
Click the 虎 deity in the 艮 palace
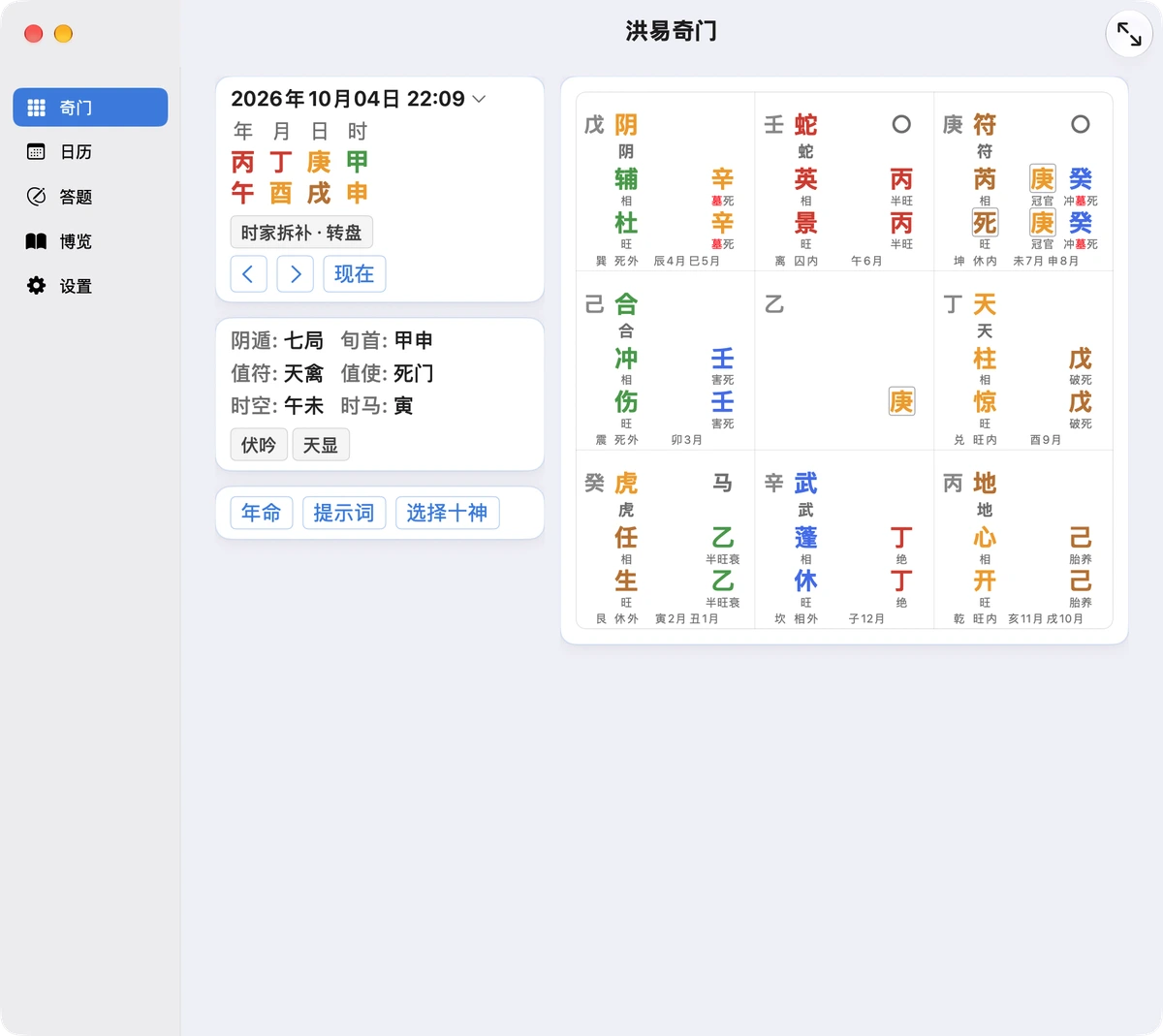(626, 484)
